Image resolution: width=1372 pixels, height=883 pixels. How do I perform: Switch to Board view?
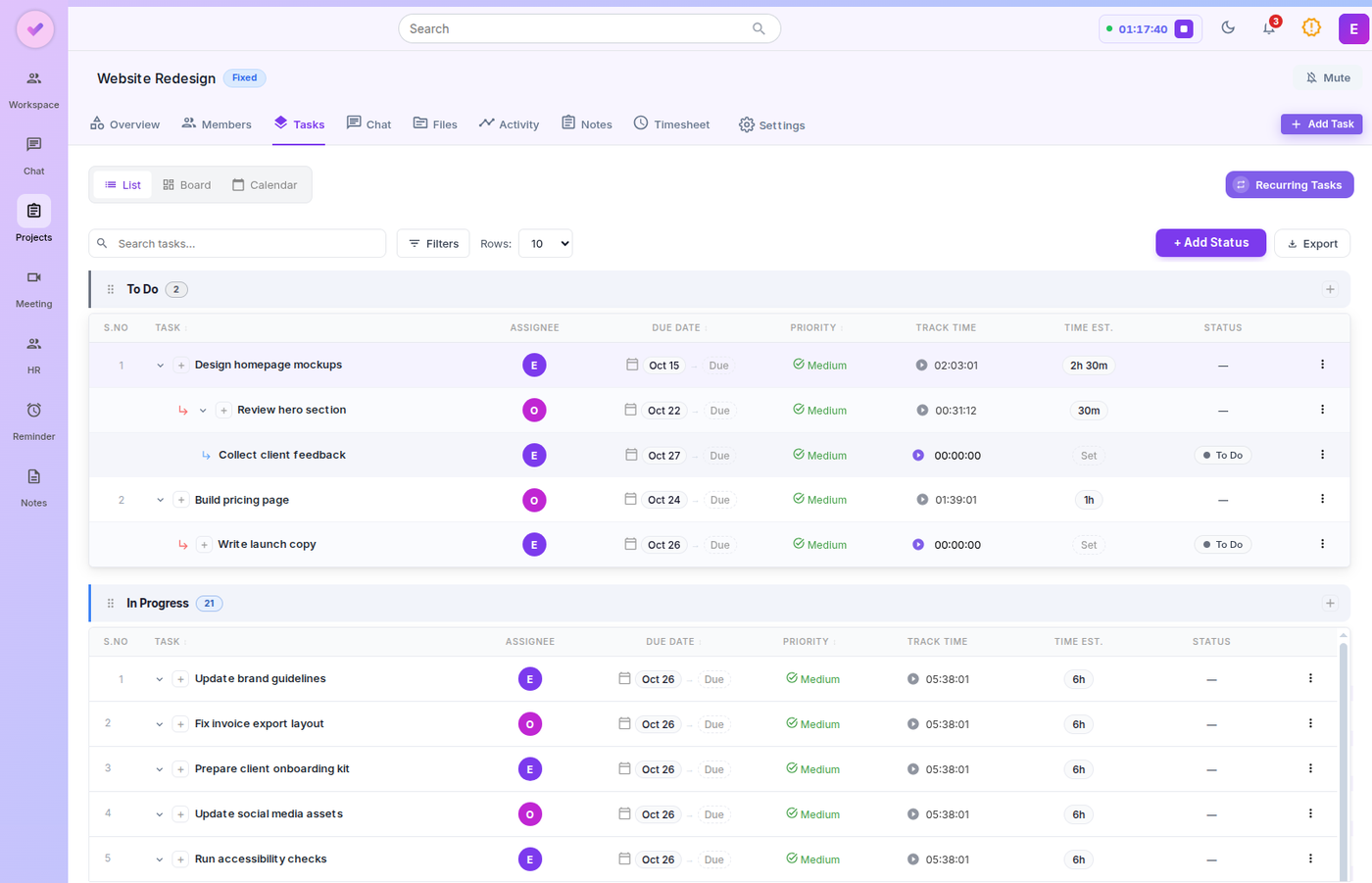point(187,185)
